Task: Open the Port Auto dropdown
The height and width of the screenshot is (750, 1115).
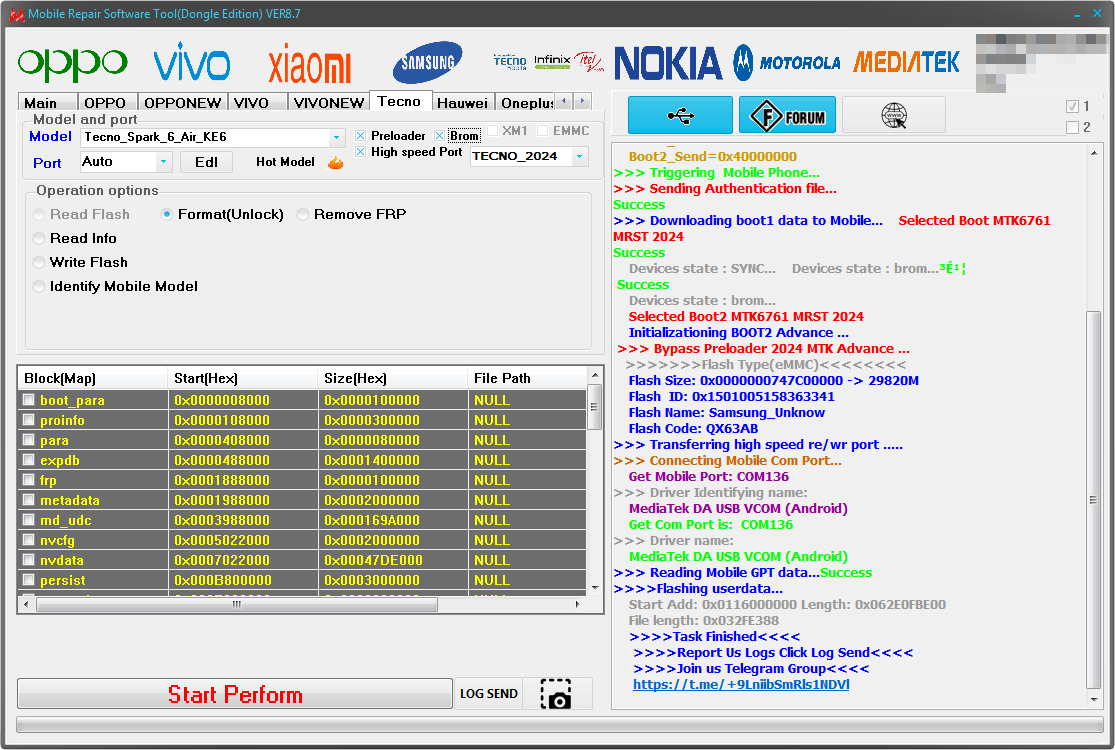Action: (x=164, y=163)
